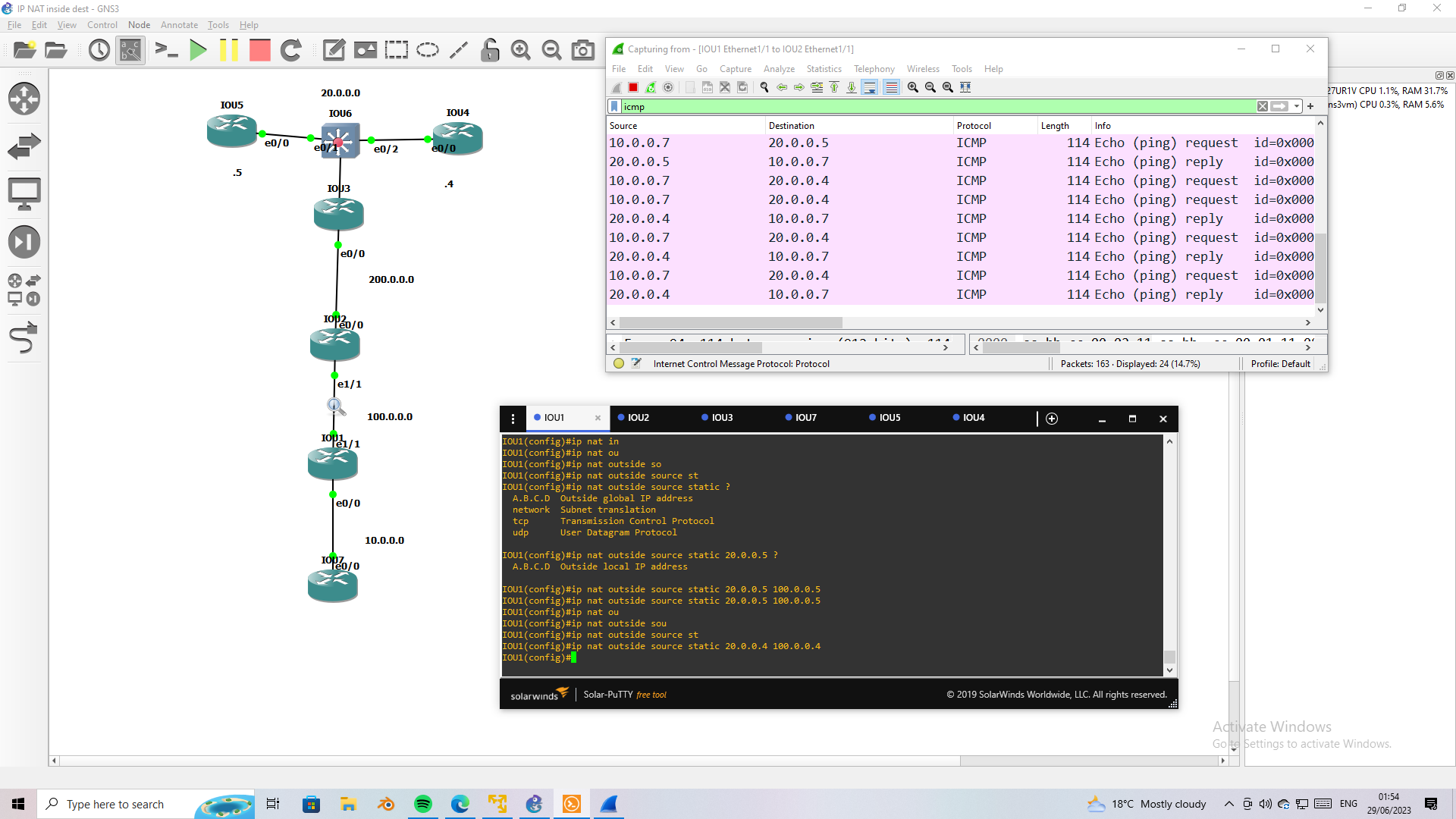Viewport: 1456px width, 819px height.
Task: Toggle auto-scroll in live capture
Action: click(x=870, y=87)
